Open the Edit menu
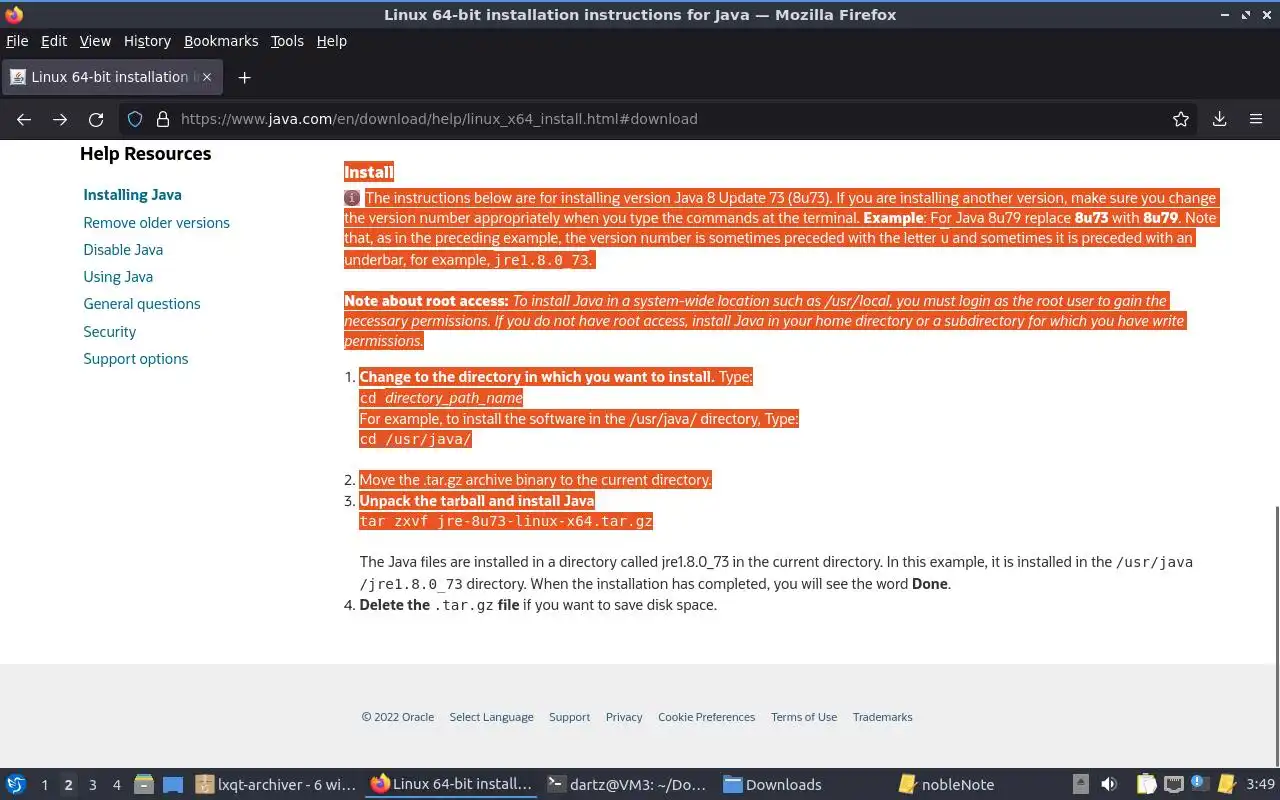Screen dimensions: 1280x800 54,41
